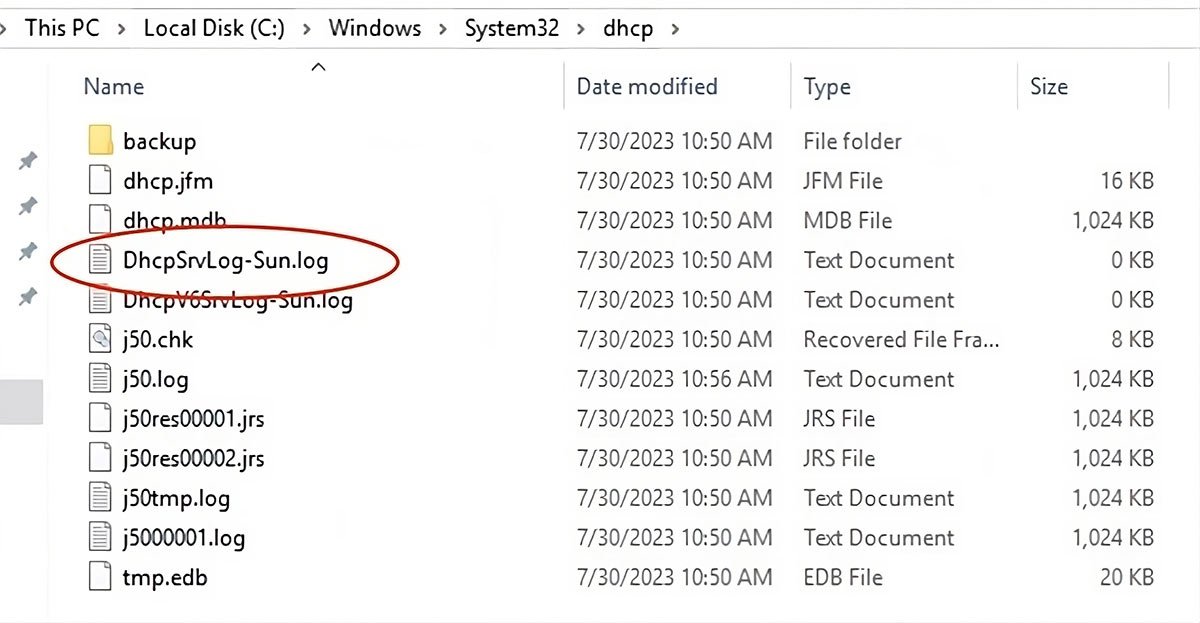Viewport: 1200px width, 623px height.
Task: Sort files by the Name column header
Action: (114, 87)
